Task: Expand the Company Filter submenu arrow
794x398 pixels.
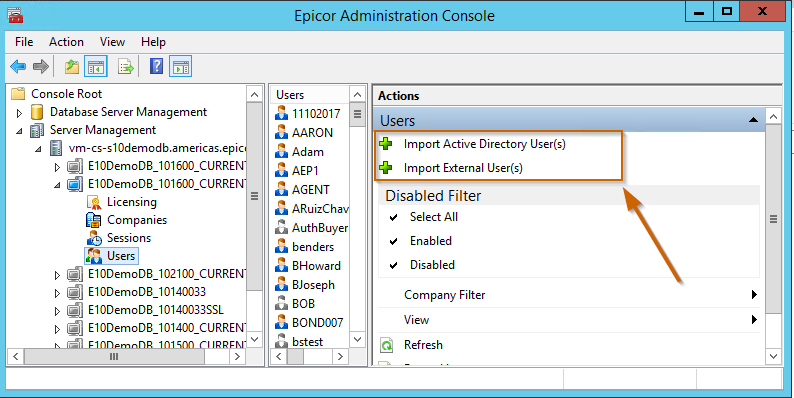Action: coord(755,295)
